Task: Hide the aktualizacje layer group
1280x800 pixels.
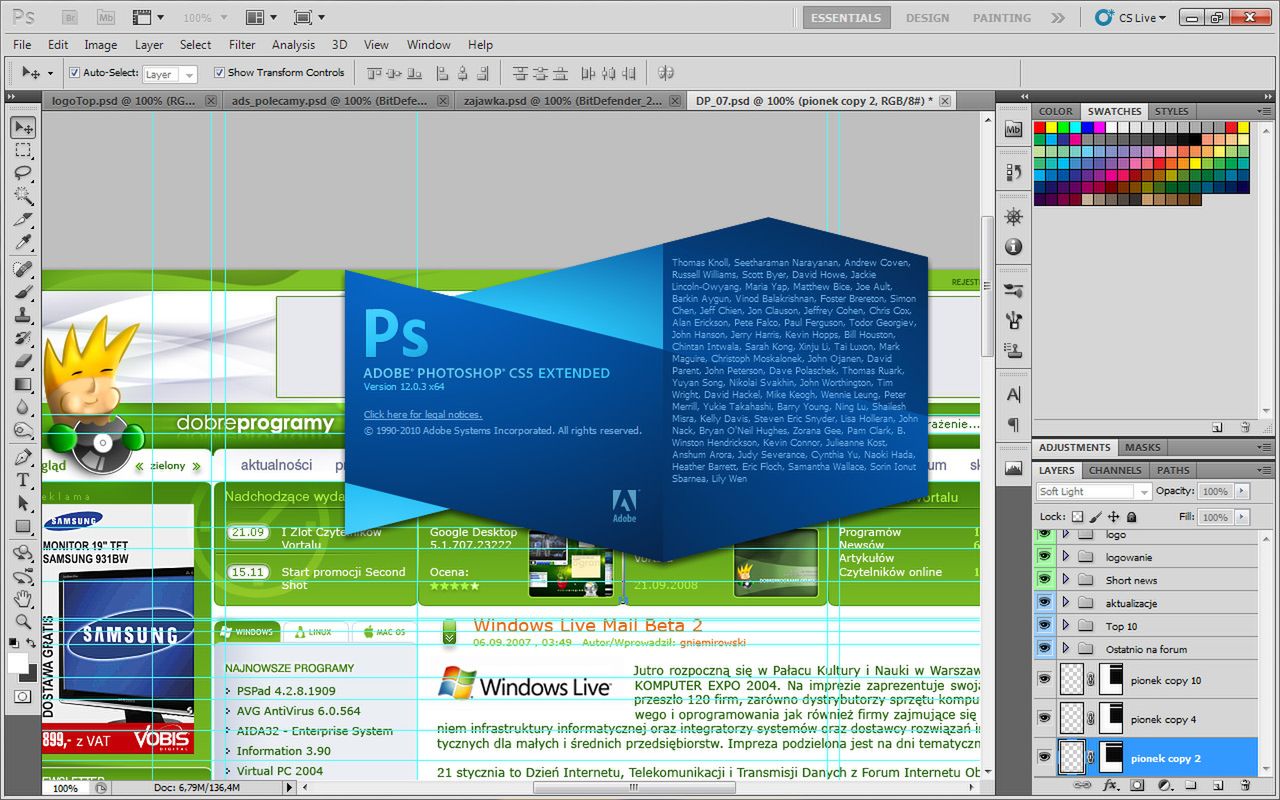Action: click(1044, 603)
